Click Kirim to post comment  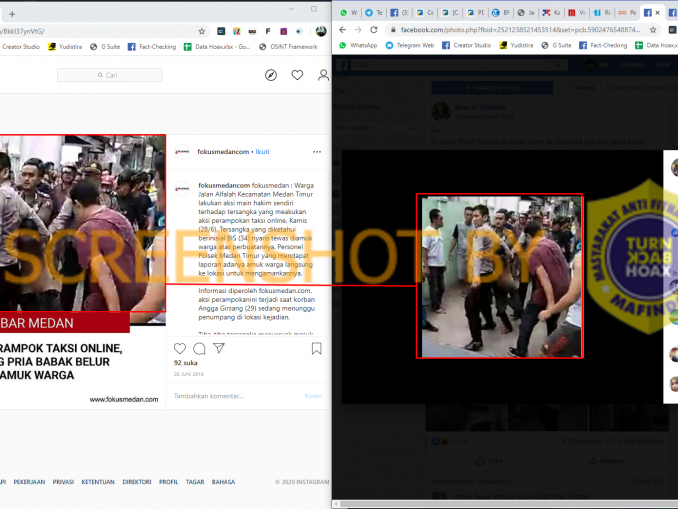click(313, 396)
